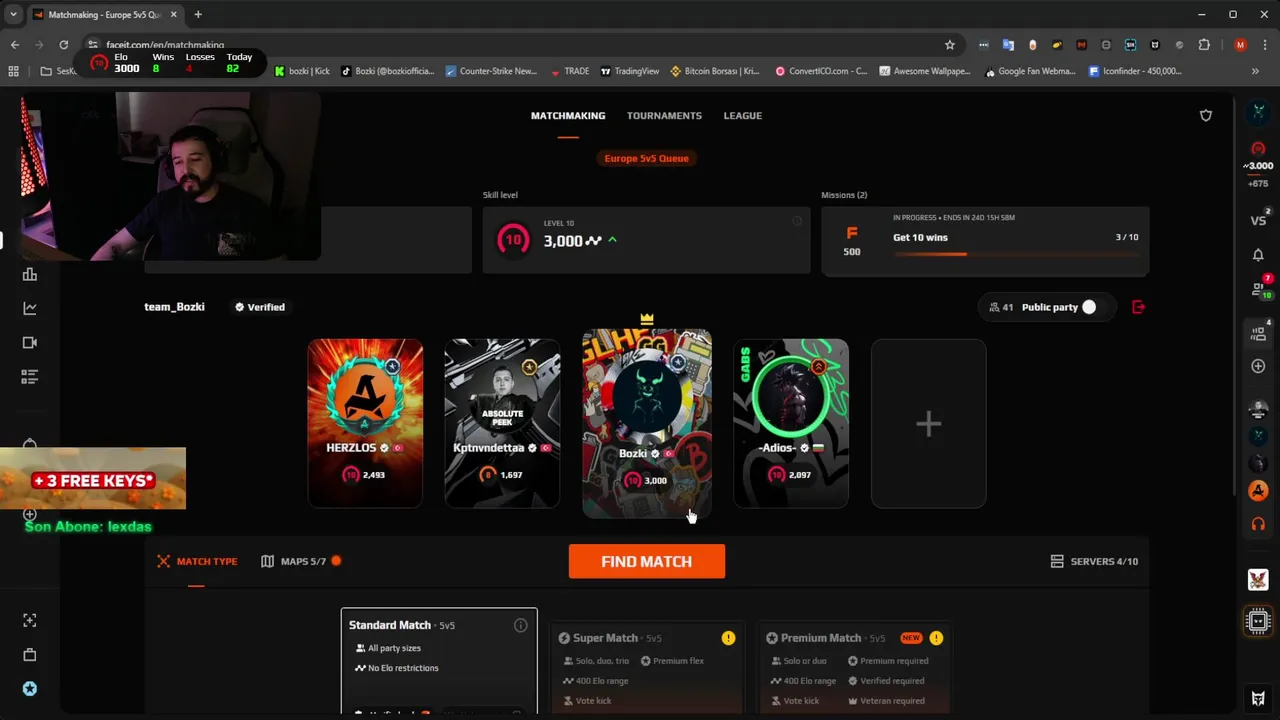Open -Adios- player card
This screenshot has height=720, width=1280.
[791, 423]
